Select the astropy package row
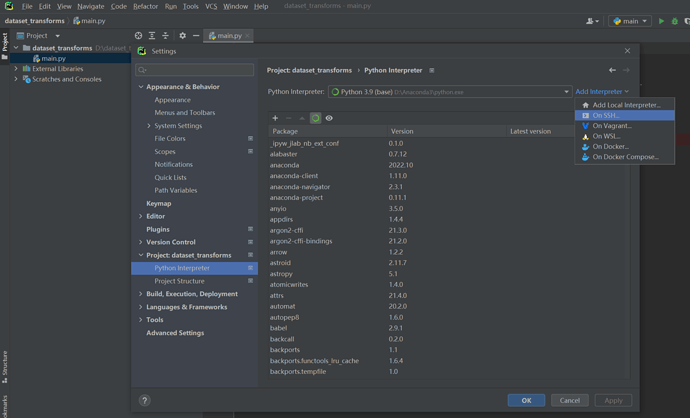 [449, 274]
